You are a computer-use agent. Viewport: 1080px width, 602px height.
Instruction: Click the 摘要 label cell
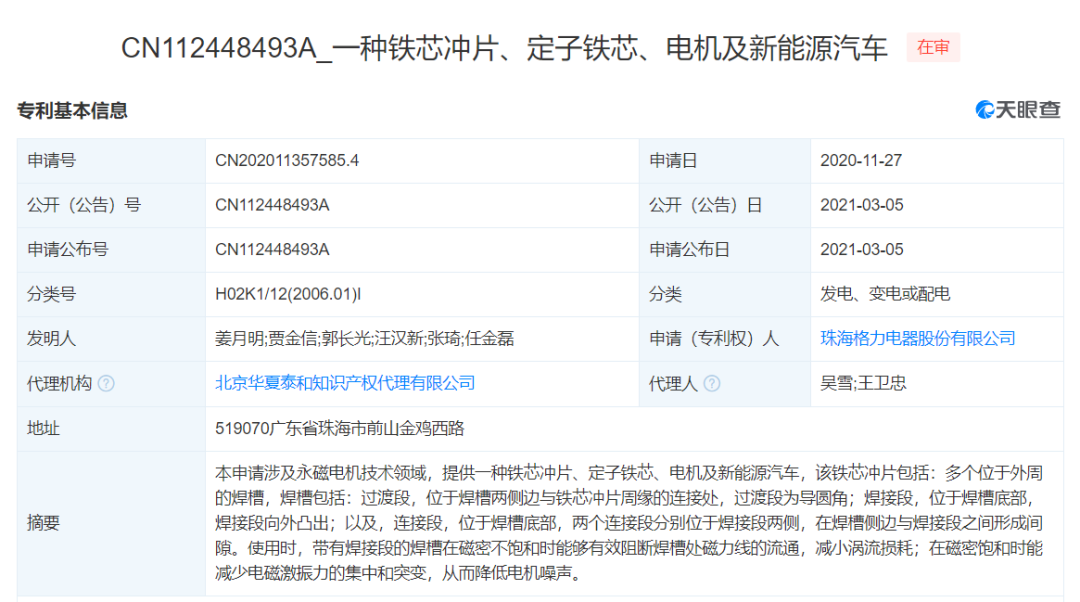point(112,523)
